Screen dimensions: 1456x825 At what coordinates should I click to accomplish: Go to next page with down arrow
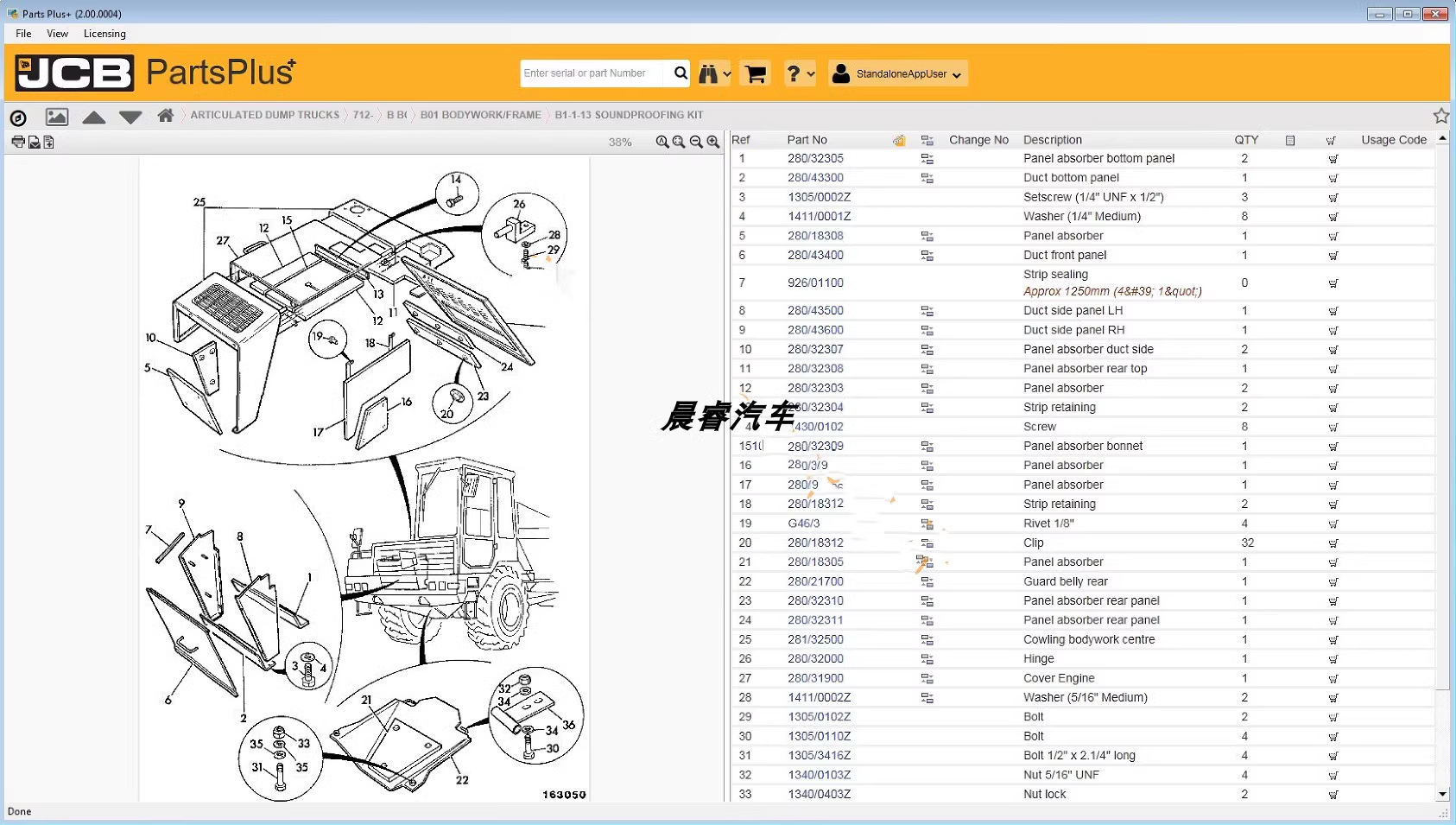(x=130, y=117)
